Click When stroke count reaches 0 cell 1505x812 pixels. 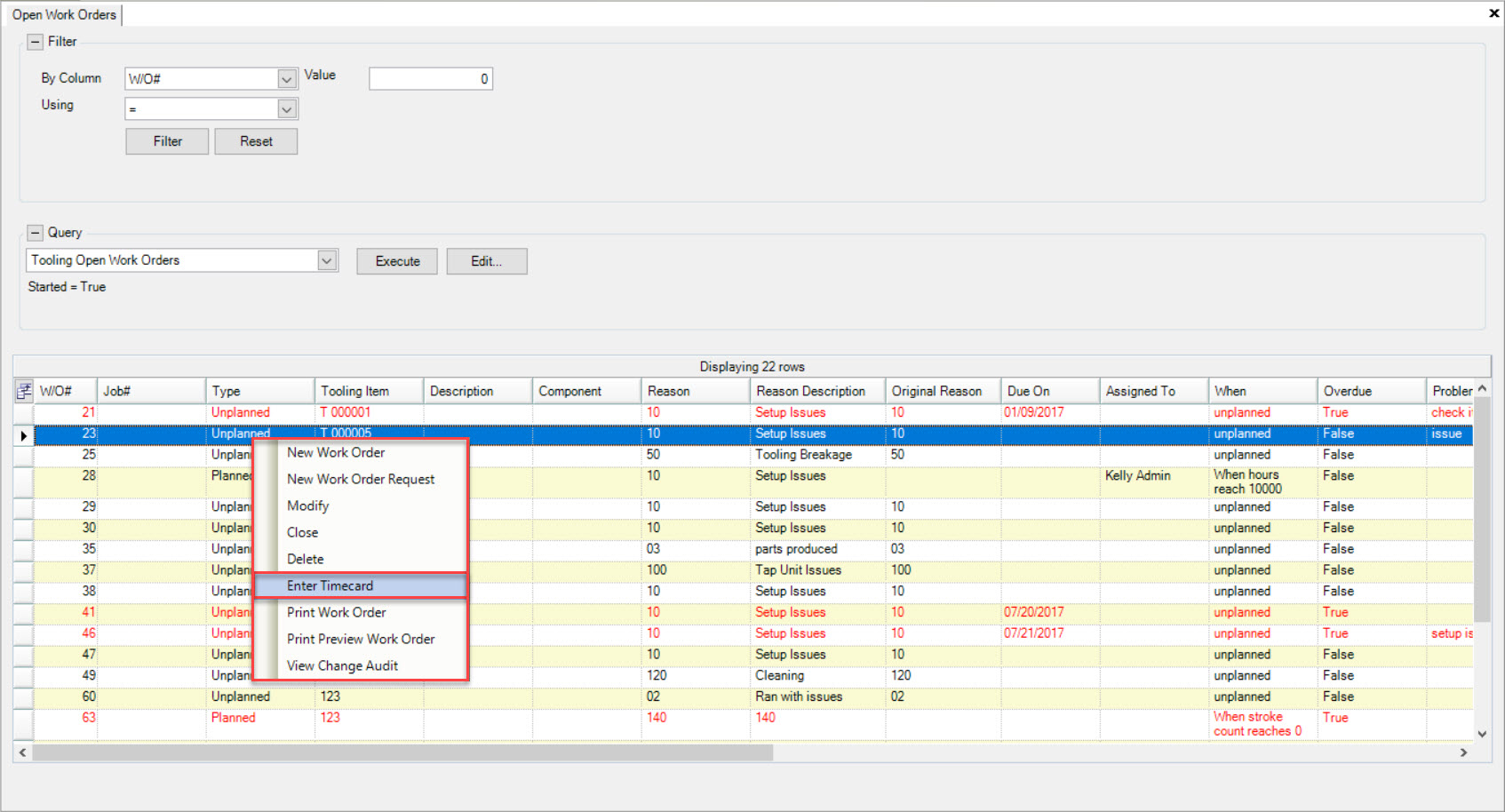click(1262, 724)
